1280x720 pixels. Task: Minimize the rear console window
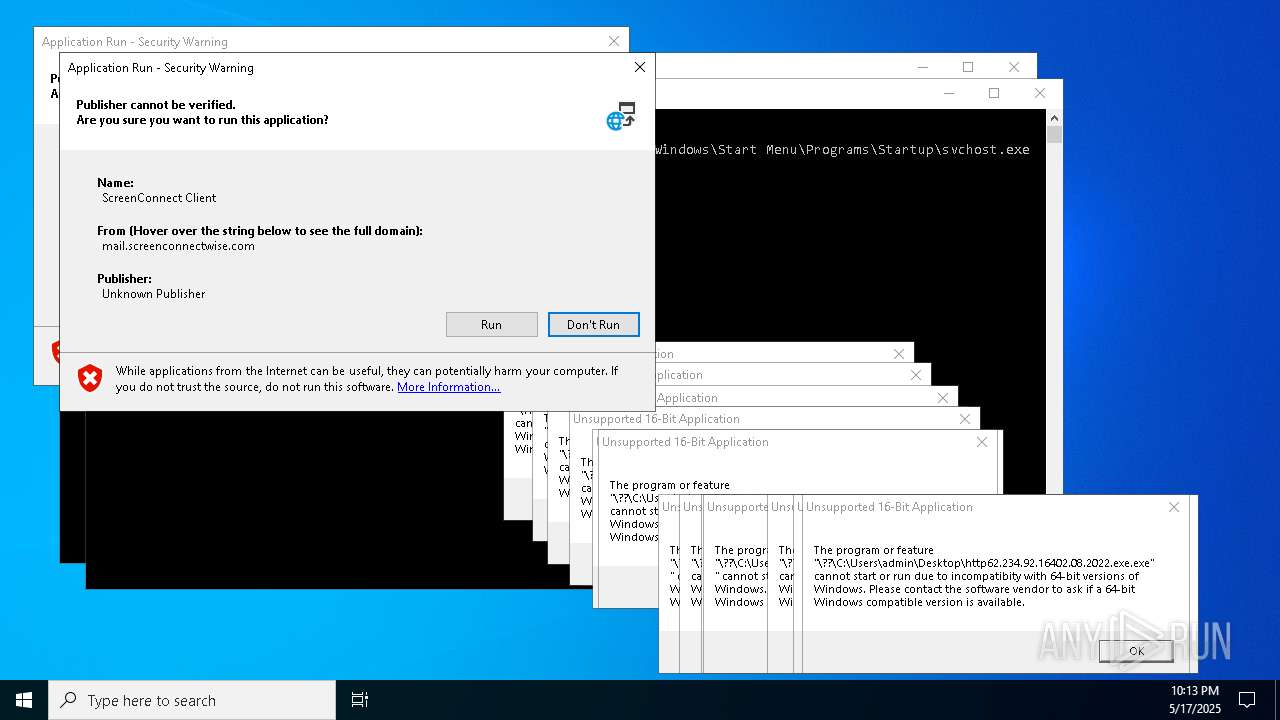pos(922,67)
